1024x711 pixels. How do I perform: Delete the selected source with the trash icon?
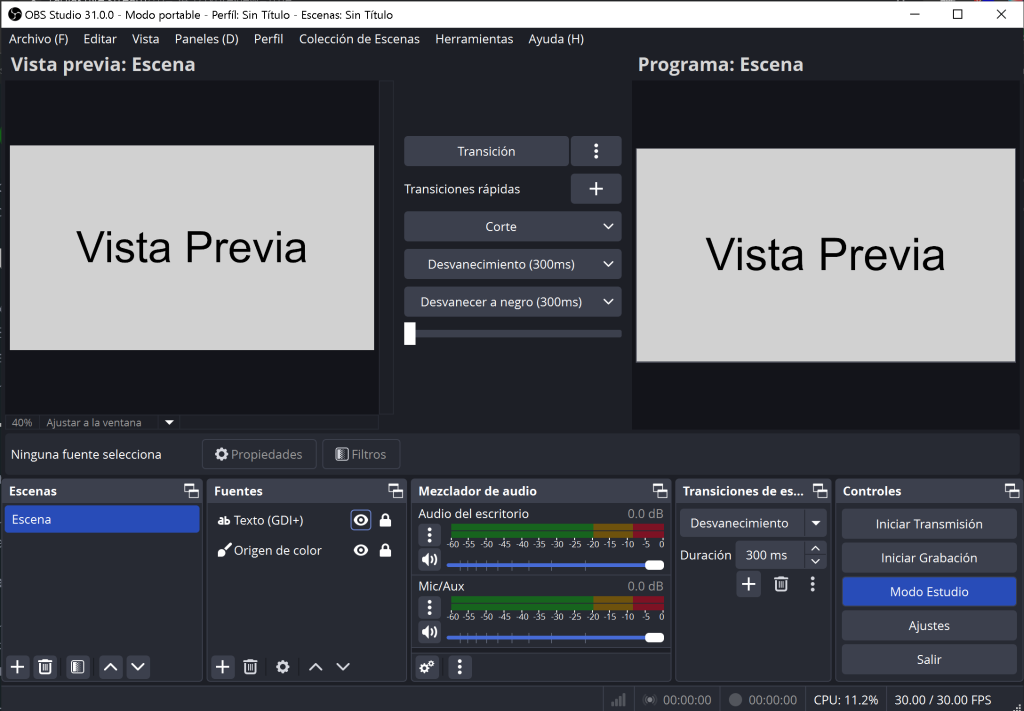click(x=250, y=667)
